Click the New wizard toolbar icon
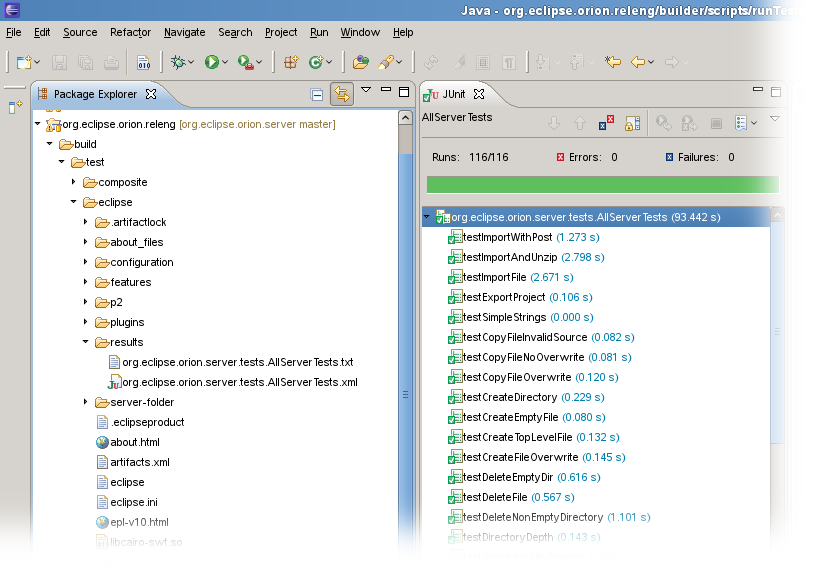This screenshot has width=821, height=579. (24, 62)
